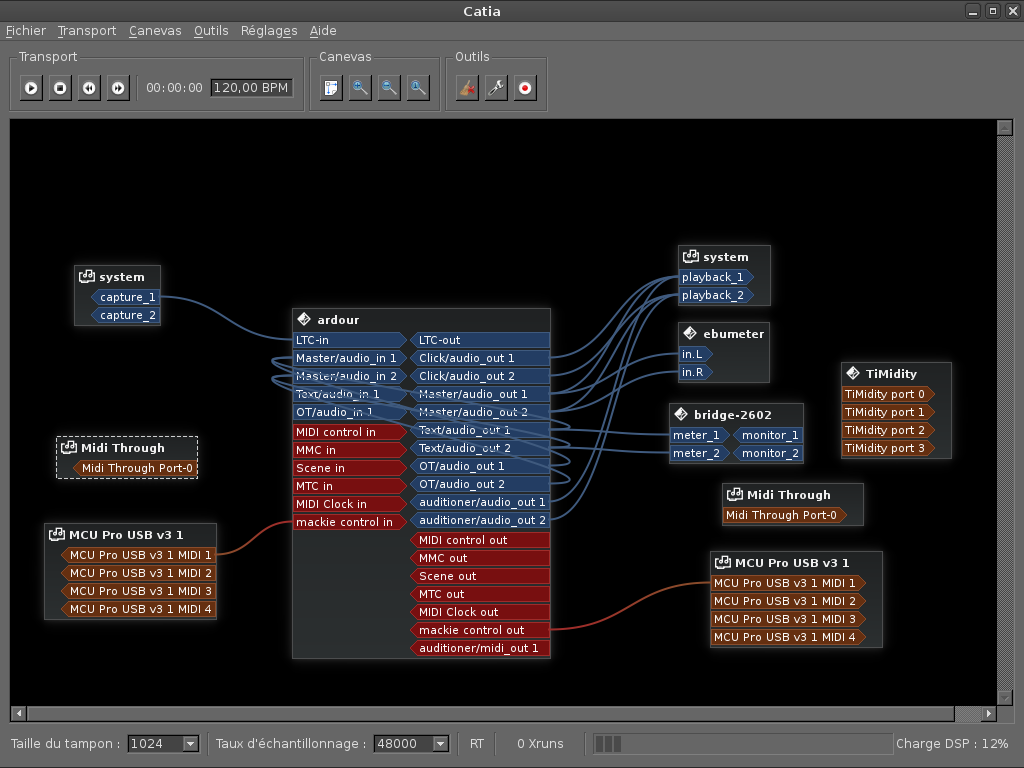Open the render dialog with the record icon

coord(524,88)
